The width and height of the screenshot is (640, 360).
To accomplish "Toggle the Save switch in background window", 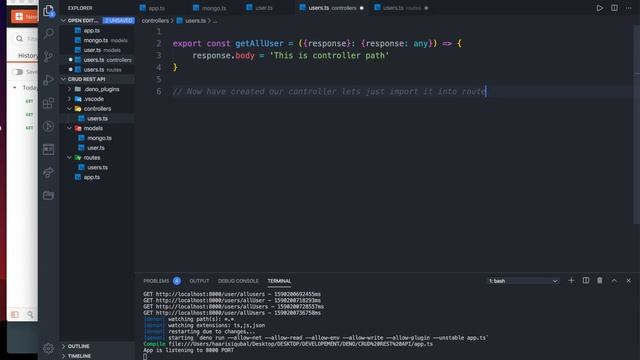I will [18, 72].
